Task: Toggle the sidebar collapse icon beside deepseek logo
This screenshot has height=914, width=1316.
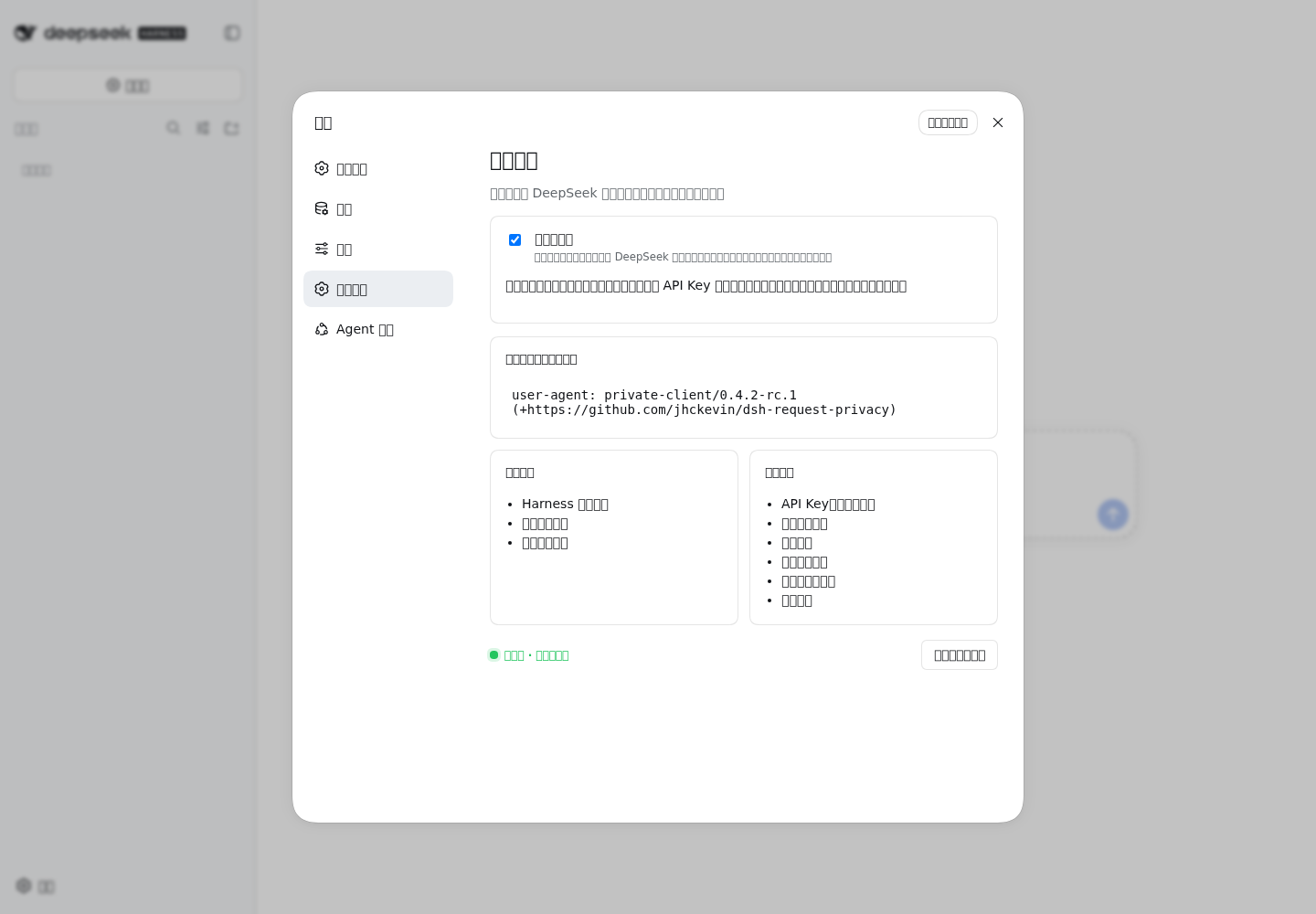Action: pyautogui.click(x=232, y=33)
